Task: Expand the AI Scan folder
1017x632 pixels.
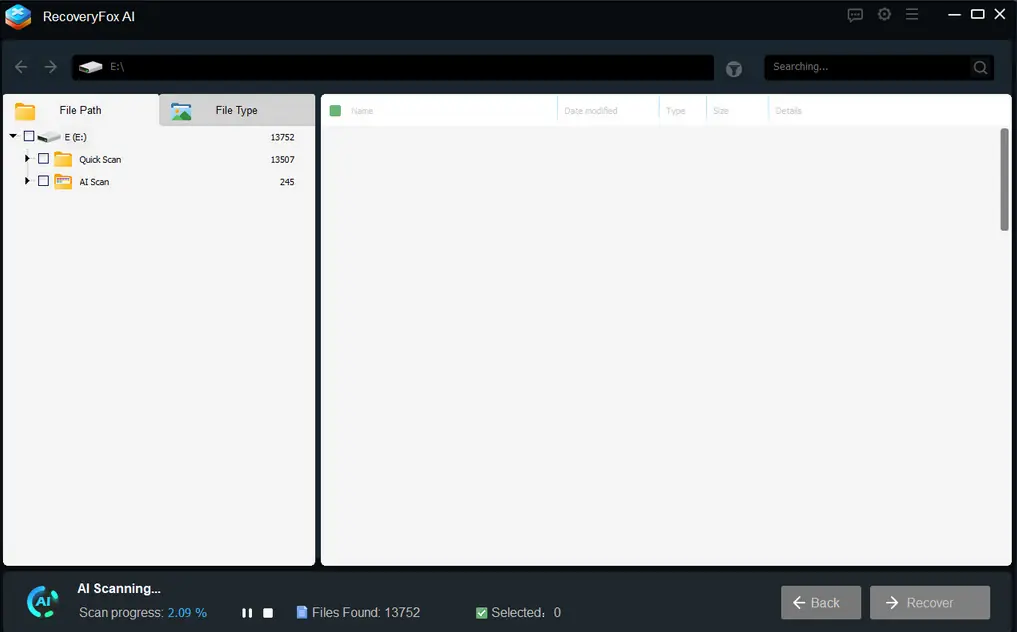Action: tap(27, 181)
